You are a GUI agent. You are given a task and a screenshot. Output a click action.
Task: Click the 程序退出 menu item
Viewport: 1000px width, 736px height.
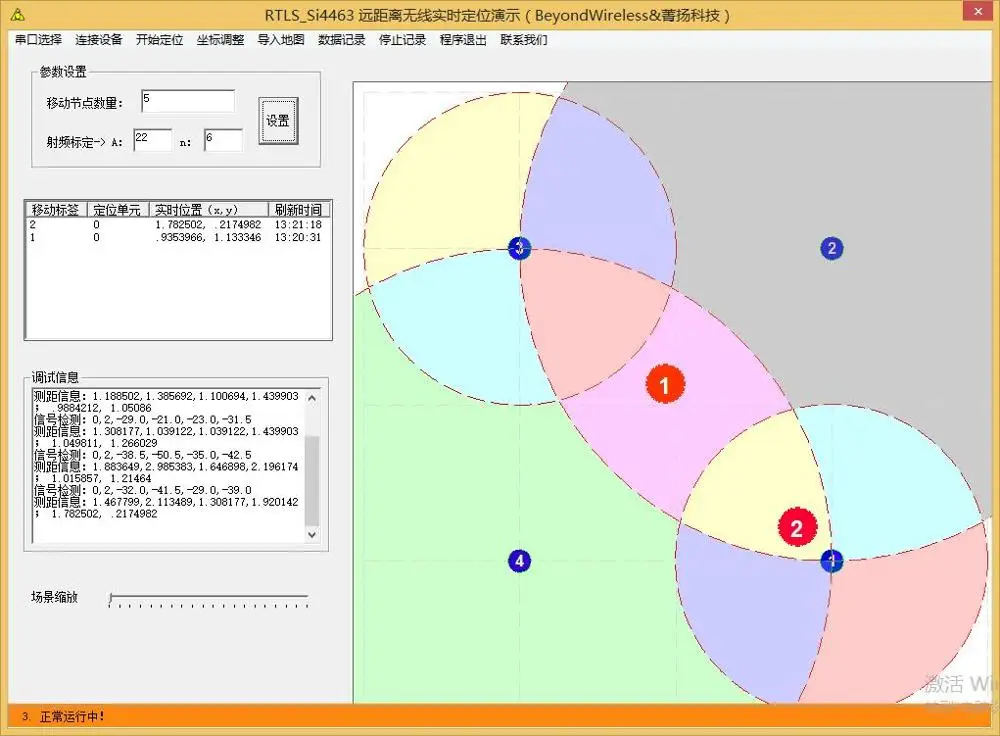coord(463,40)
